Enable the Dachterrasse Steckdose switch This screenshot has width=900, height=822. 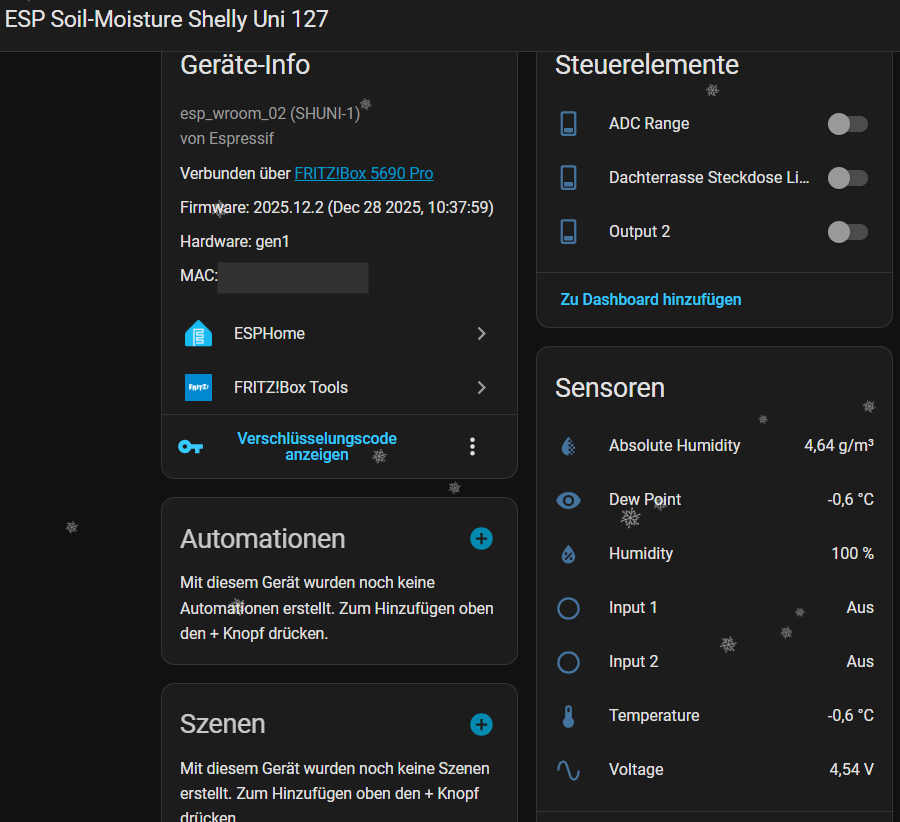pyautogui.click(x=847, y=178)
